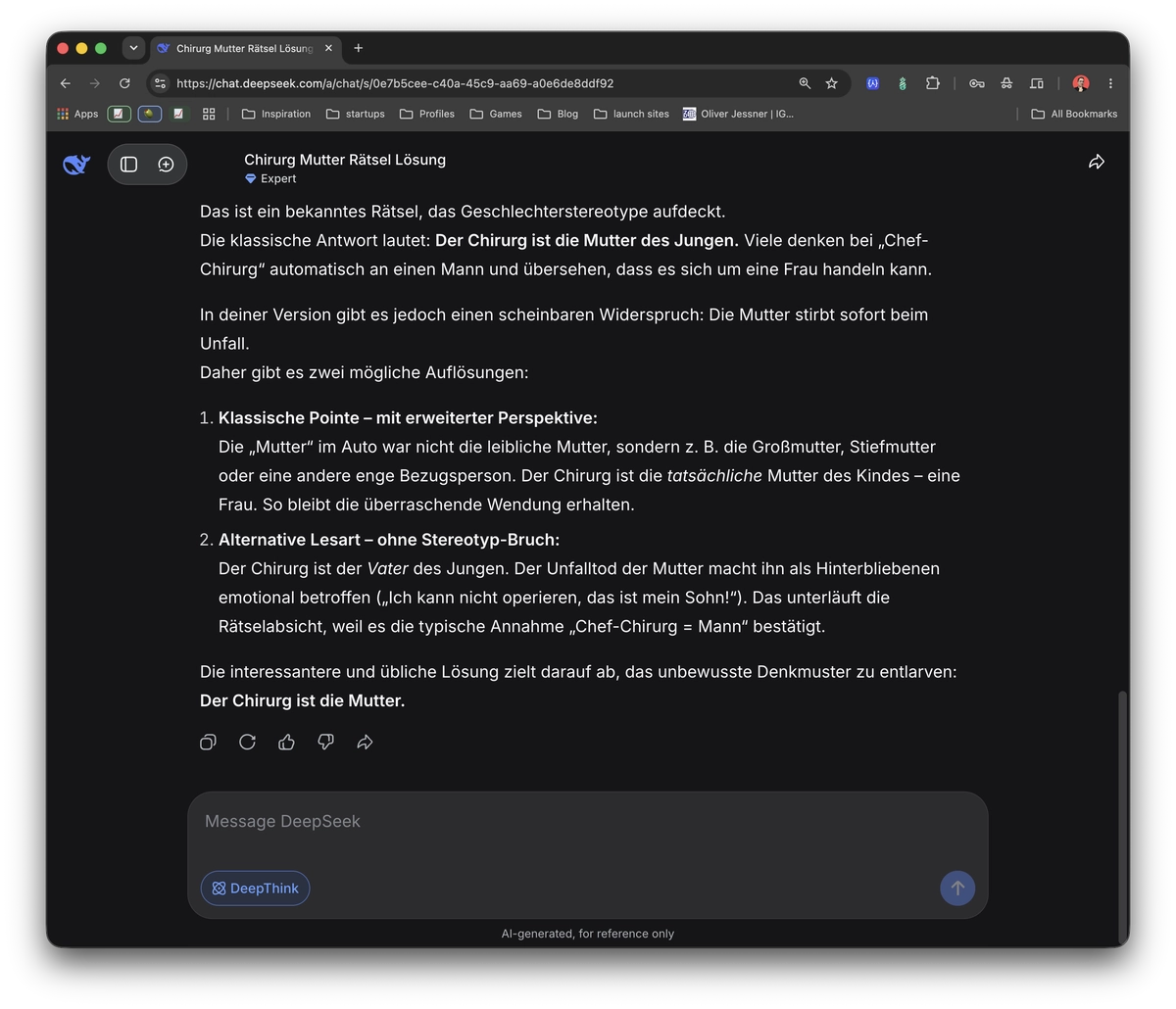This screenshot has height=1009, width=1176.
Task: Open the Chrome three-dot menu
Action: click(x=1110, y=83)
